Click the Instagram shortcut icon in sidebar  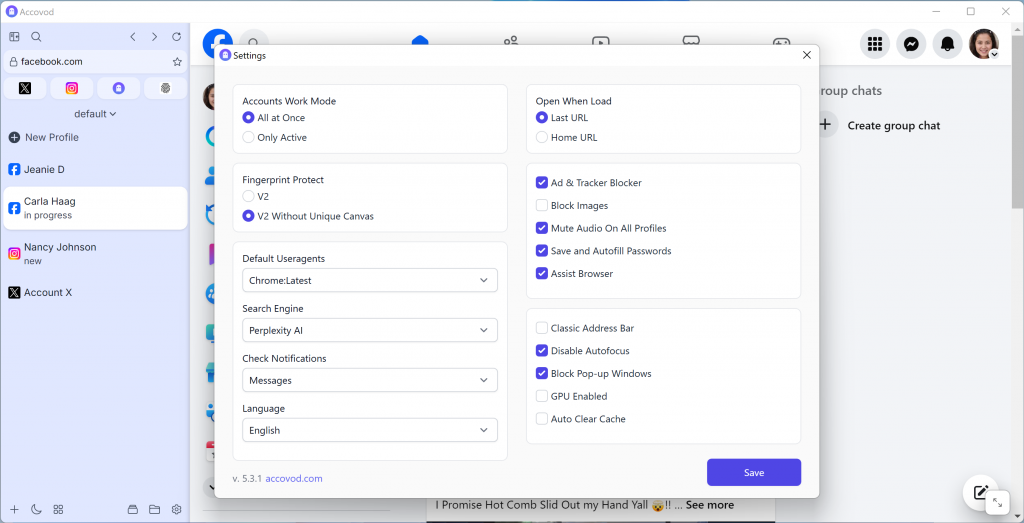(72, 88)
